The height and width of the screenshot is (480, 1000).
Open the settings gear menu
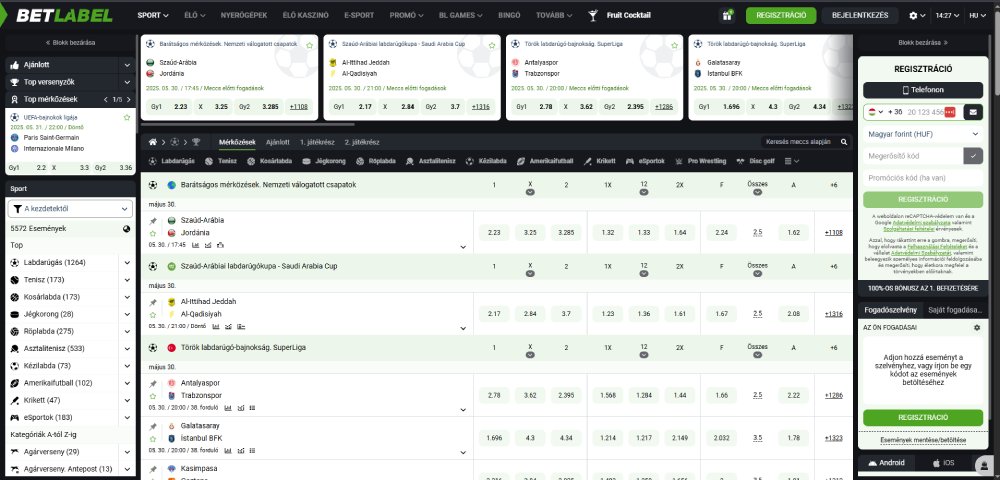click(x=917, y=15)
